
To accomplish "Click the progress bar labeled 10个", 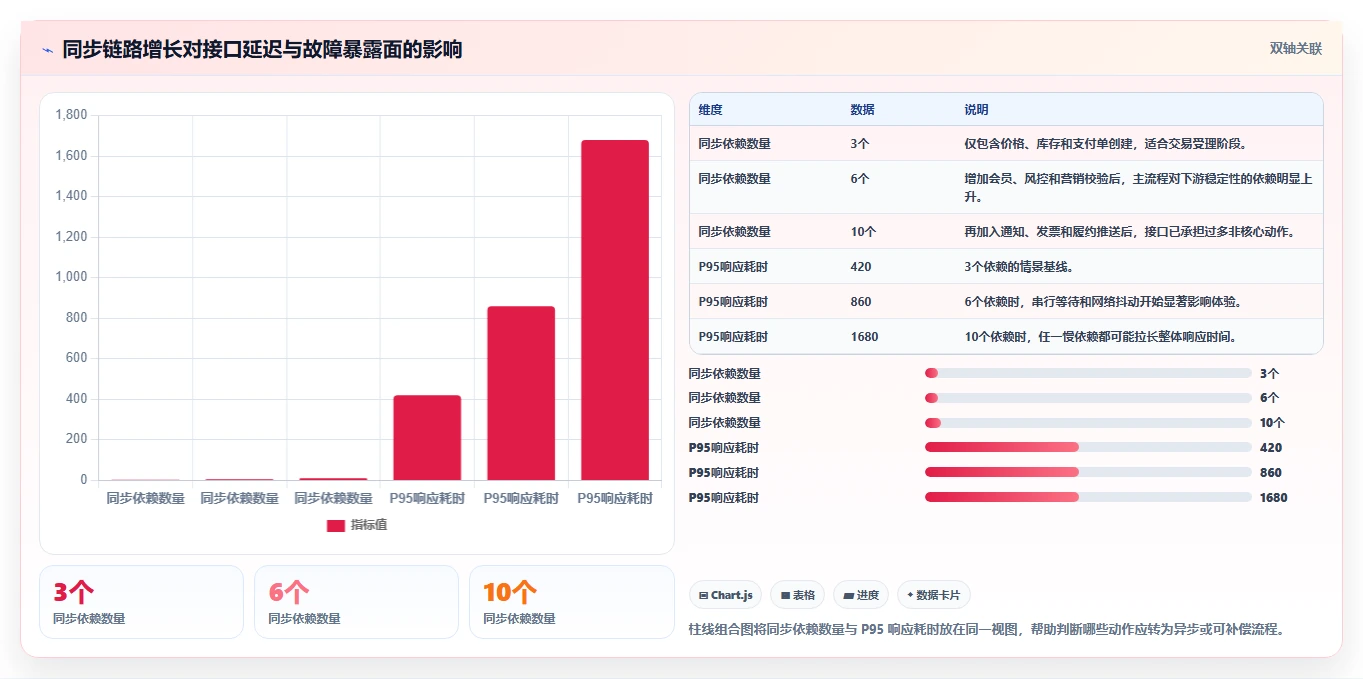I will (1088, 423).
